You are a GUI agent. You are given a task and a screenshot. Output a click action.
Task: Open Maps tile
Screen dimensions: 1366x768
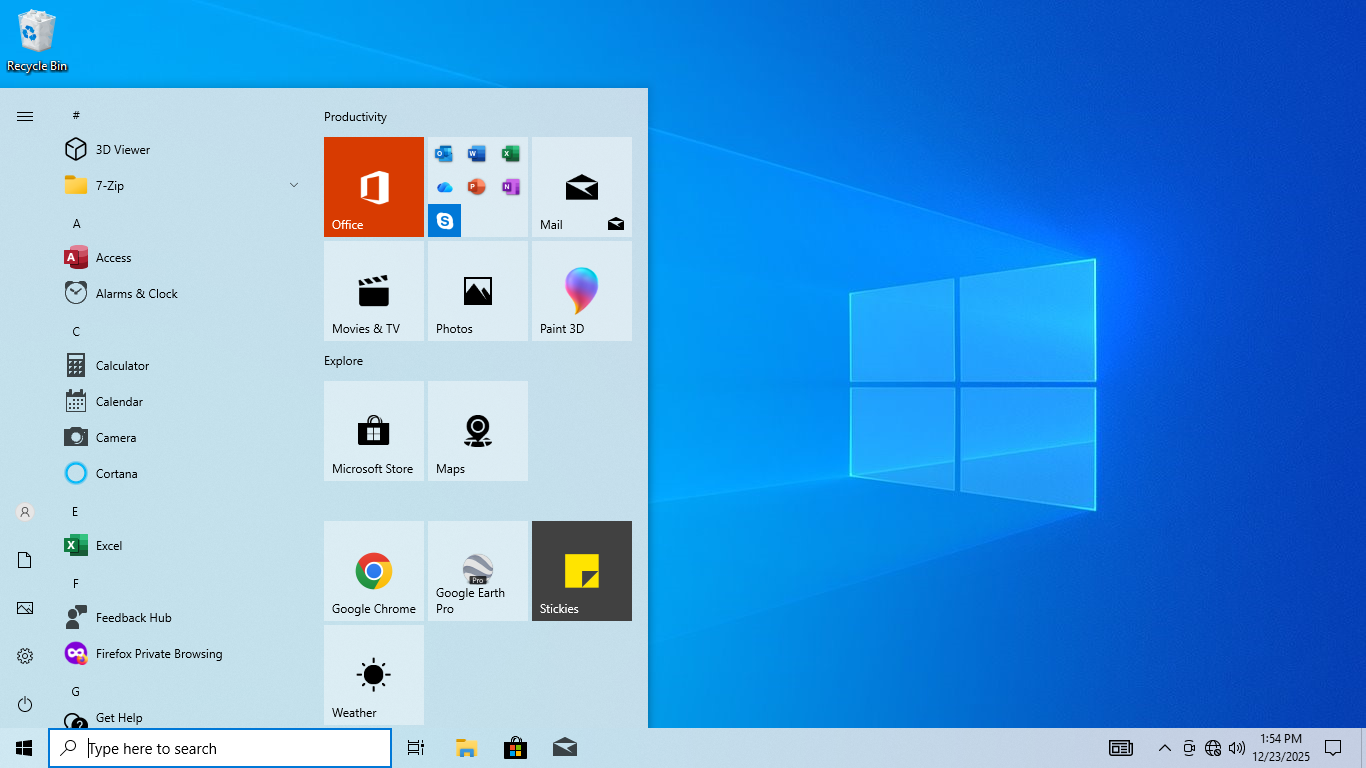pos(477,431)
